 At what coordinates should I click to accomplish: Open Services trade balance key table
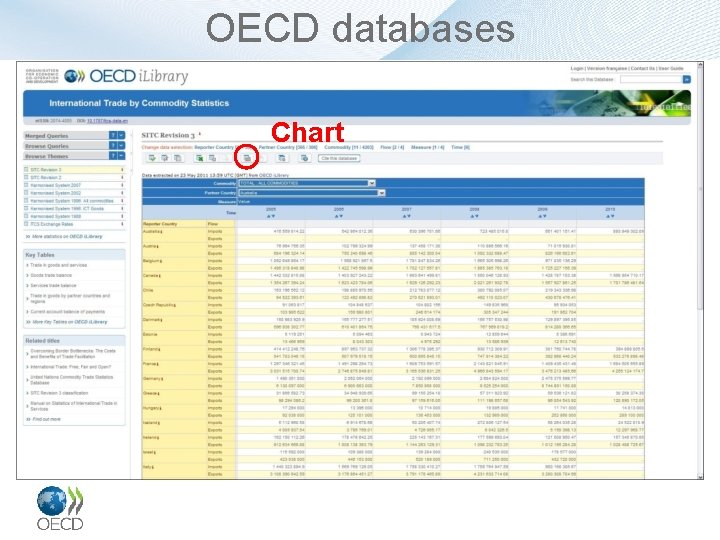pyautogui.click(x=54, y=286)
